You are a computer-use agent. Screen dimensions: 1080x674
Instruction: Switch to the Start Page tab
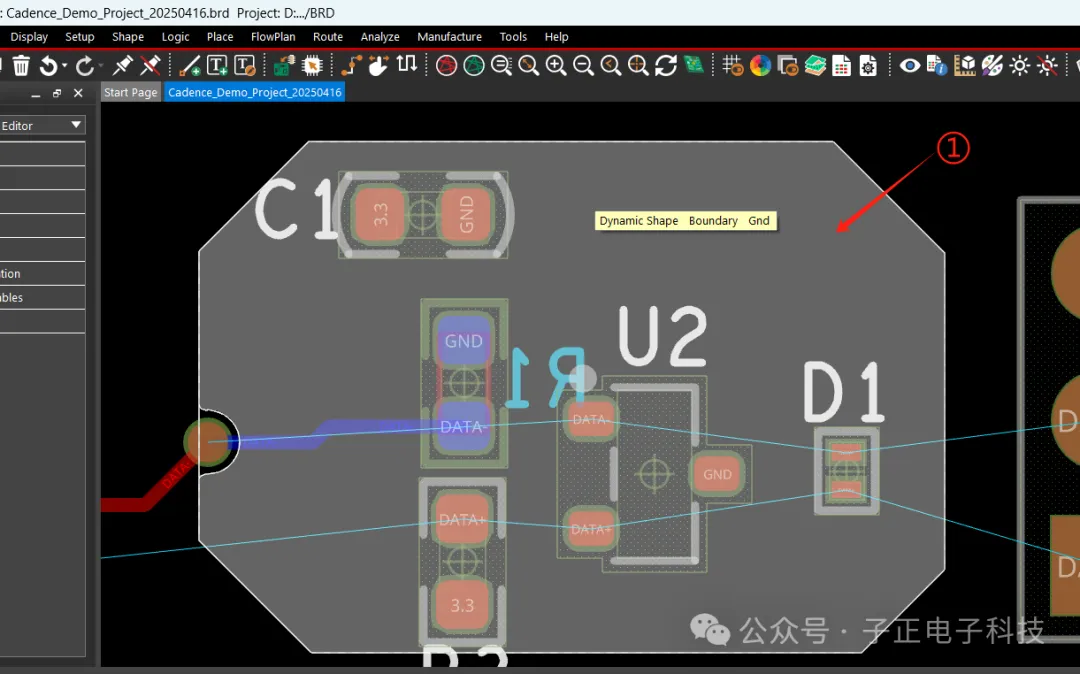coord(130,92)
